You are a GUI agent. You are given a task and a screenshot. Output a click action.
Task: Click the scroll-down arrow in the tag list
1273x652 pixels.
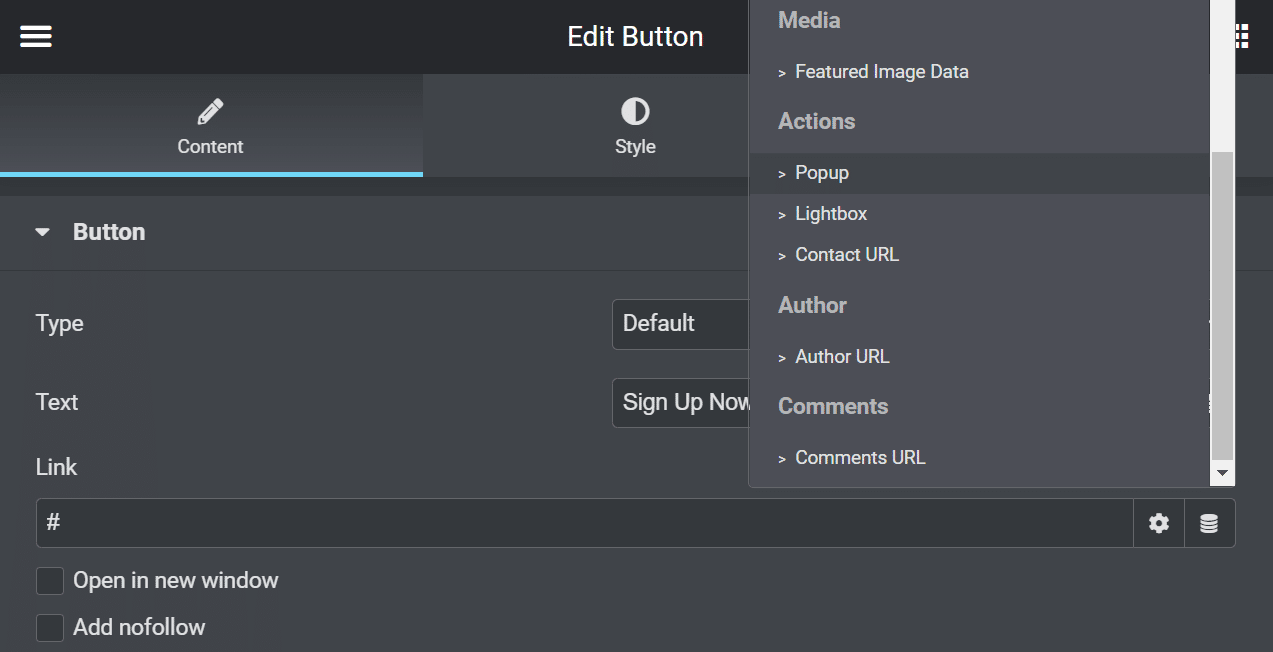(x=1222, y=473)
